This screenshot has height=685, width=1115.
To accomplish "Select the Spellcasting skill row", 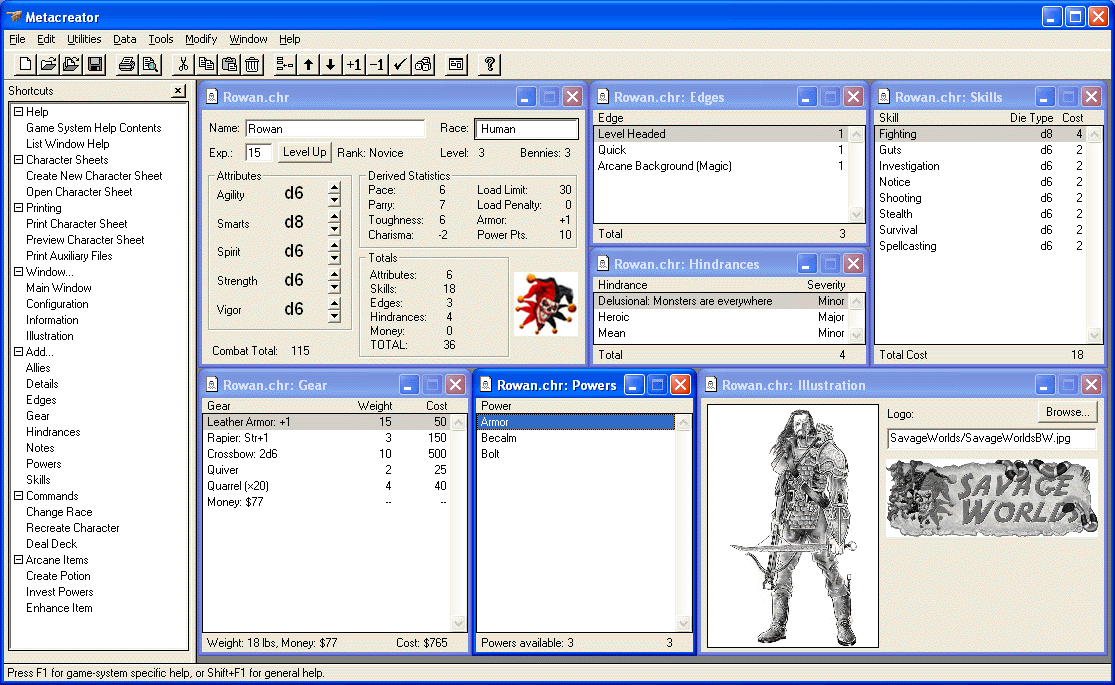I will tap(981, 246).
